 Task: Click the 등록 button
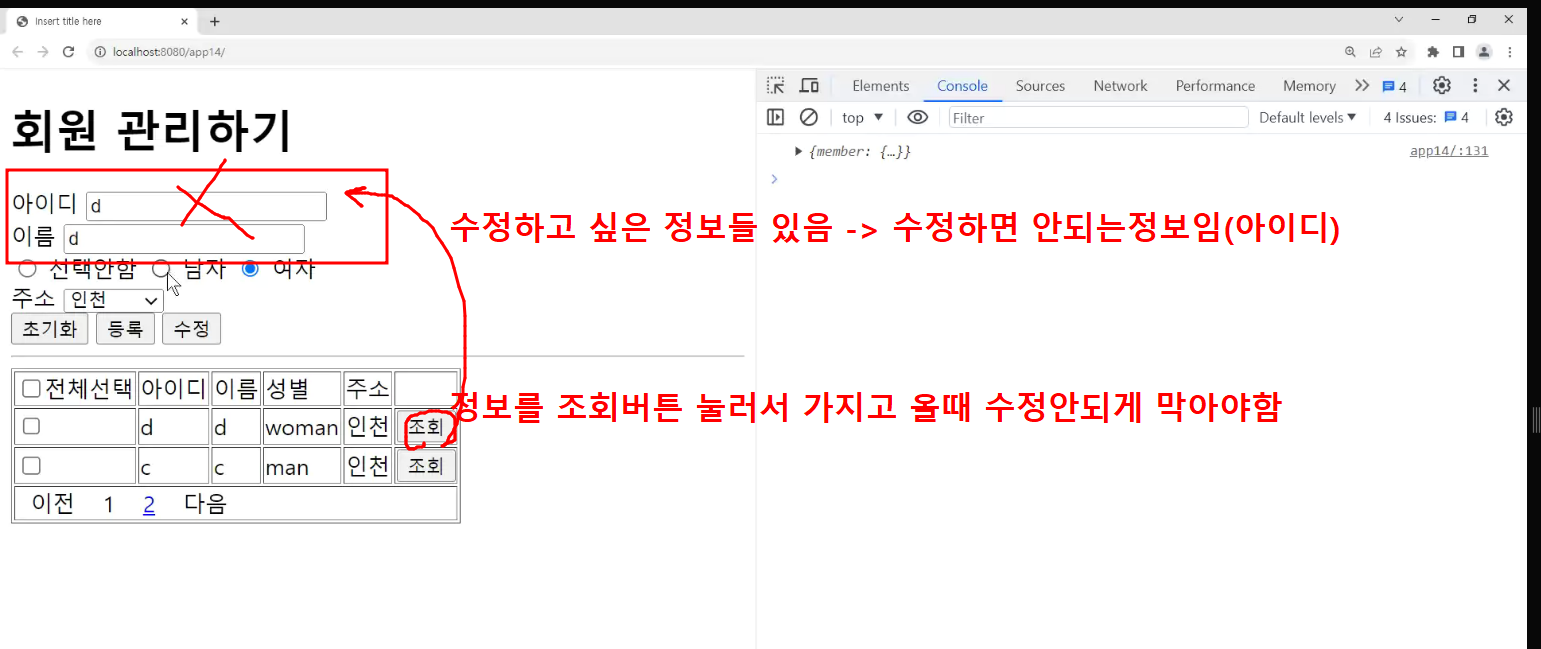125,329
